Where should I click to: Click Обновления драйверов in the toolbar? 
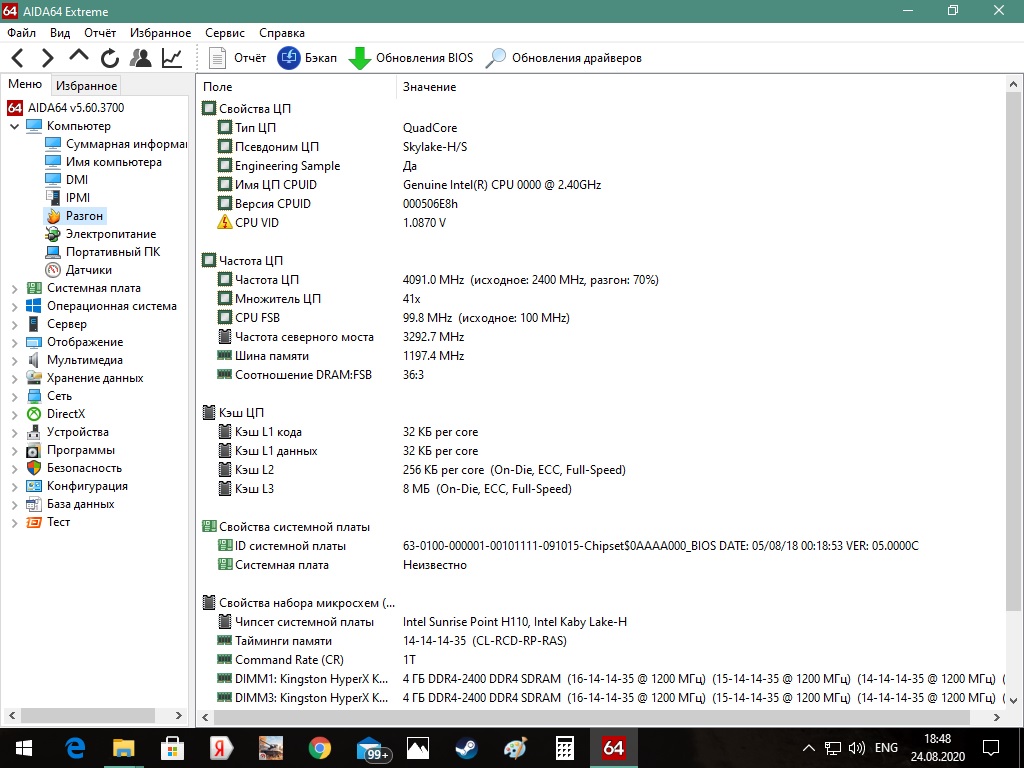[x=564, y=58]
